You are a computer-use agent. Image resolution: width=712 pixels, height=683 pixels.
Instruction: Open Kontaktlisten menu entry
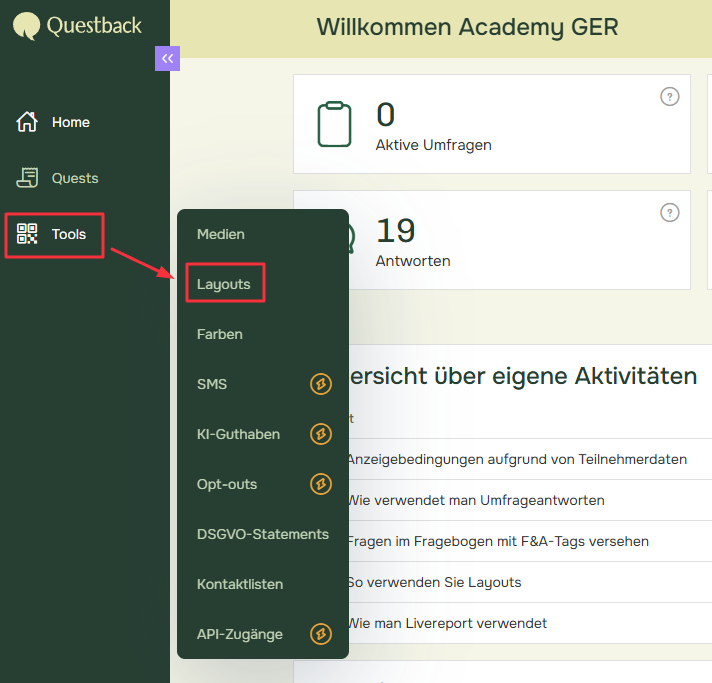(x=240, y=584)
